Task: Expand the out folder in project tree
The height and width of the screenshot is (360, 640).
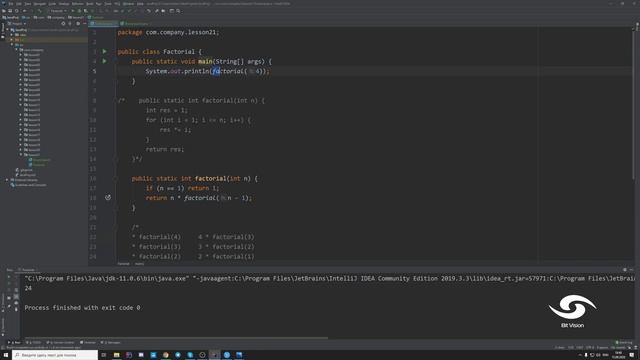Action: 12,40
